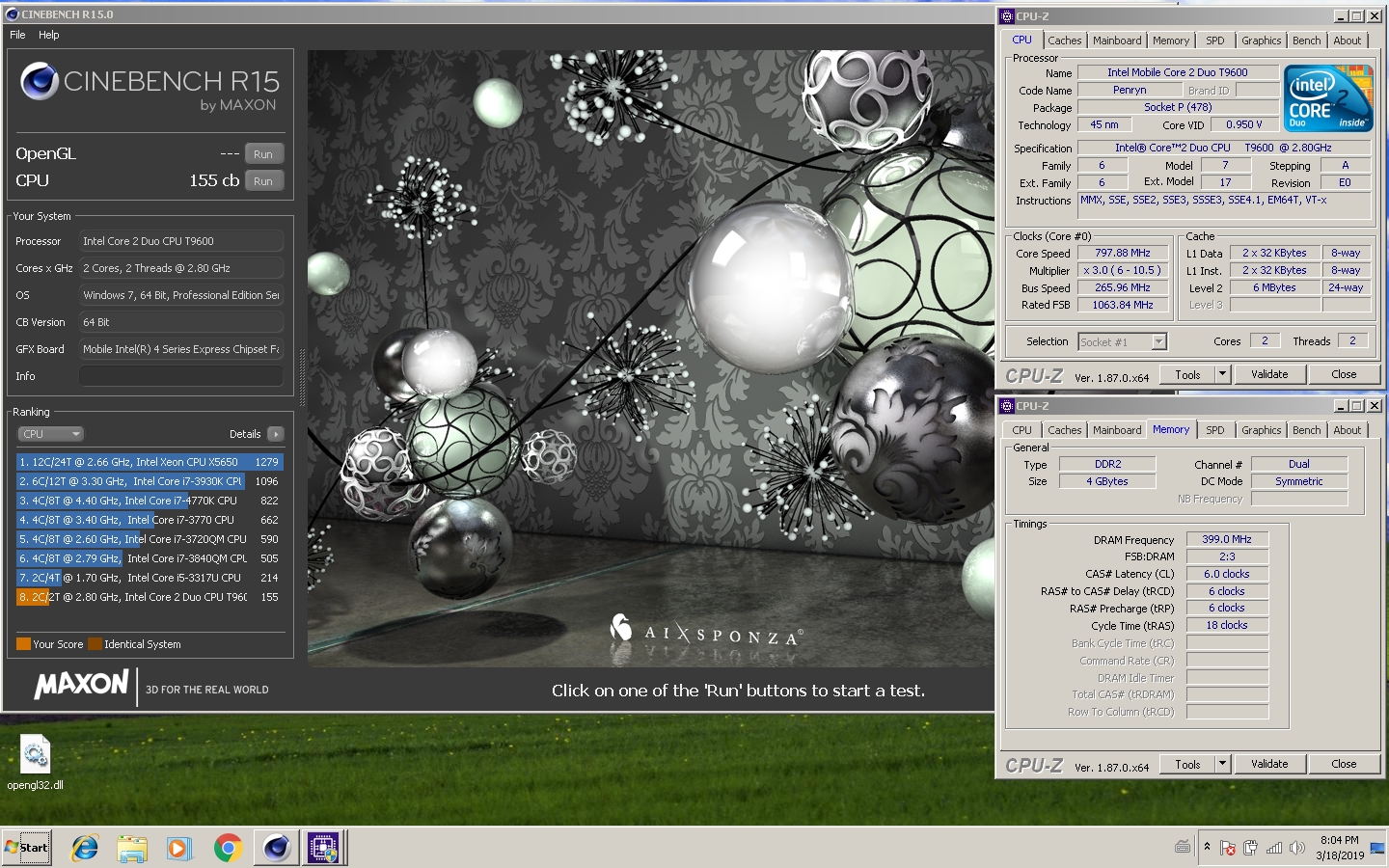Open Graphics tab in CPU-Z timings window
Image resolution: width=1389 pixels, height=868 pixels.
click(1262, 430)
